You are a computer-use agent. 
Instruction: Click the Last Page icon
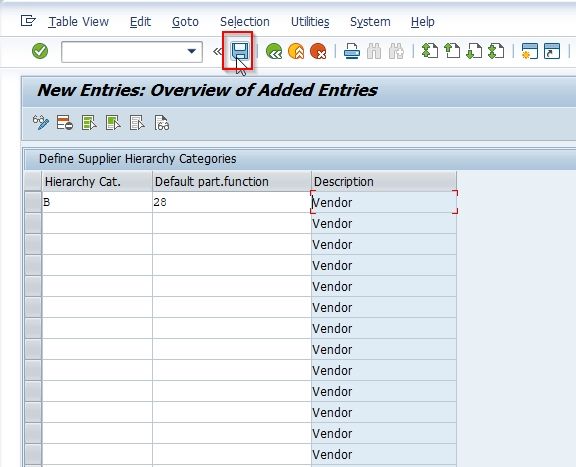496,51
